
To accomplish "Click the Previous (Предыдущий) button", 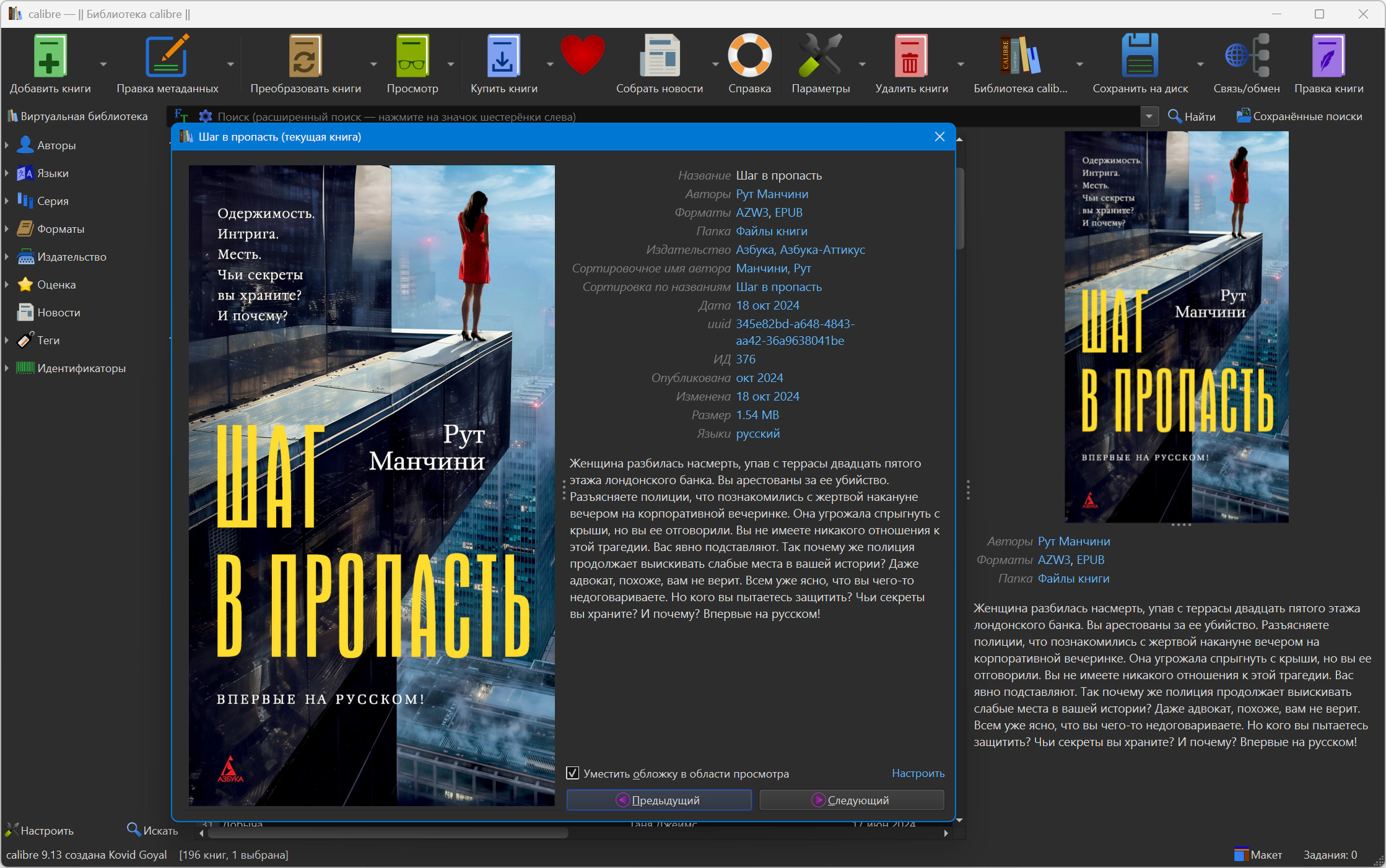I will [659, 800].
